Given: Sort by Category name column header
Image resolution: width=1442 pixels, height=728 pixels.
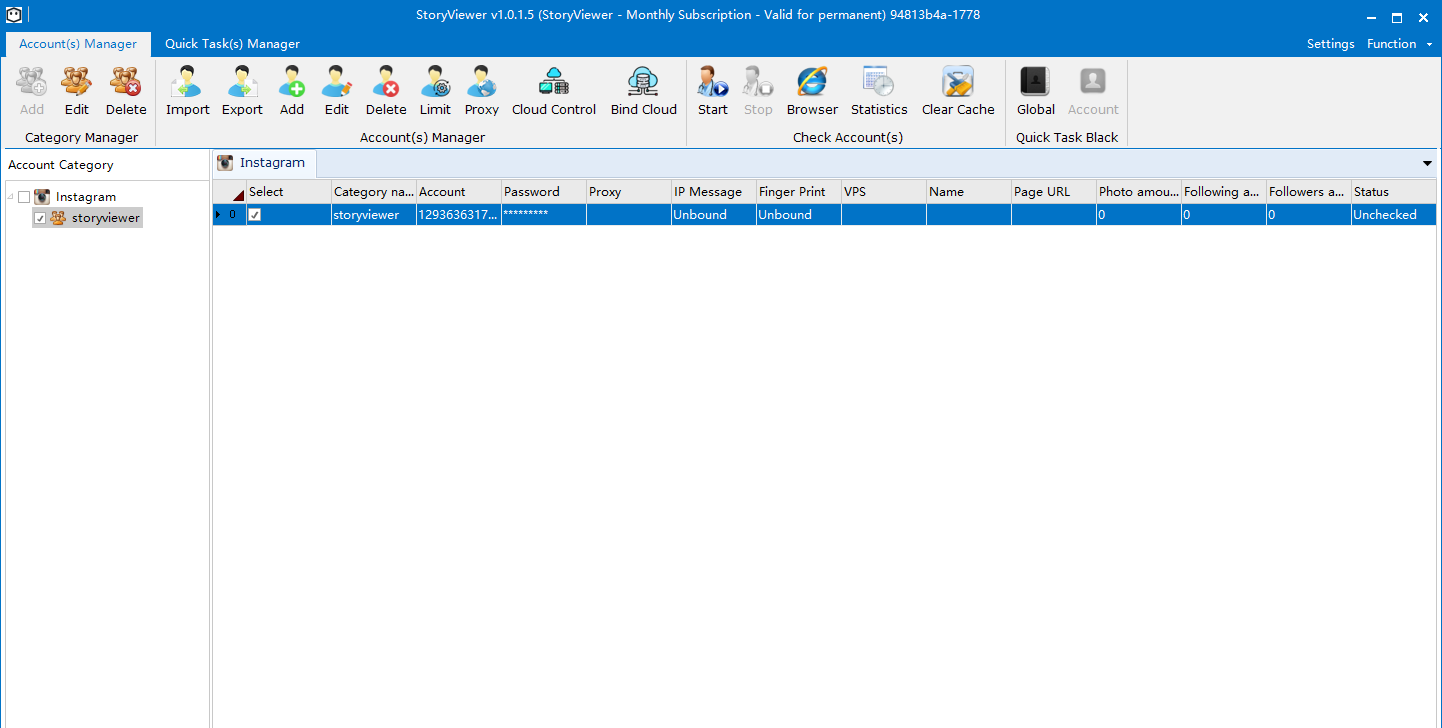Looking at the screenshot, I should (x=373, y=192).
